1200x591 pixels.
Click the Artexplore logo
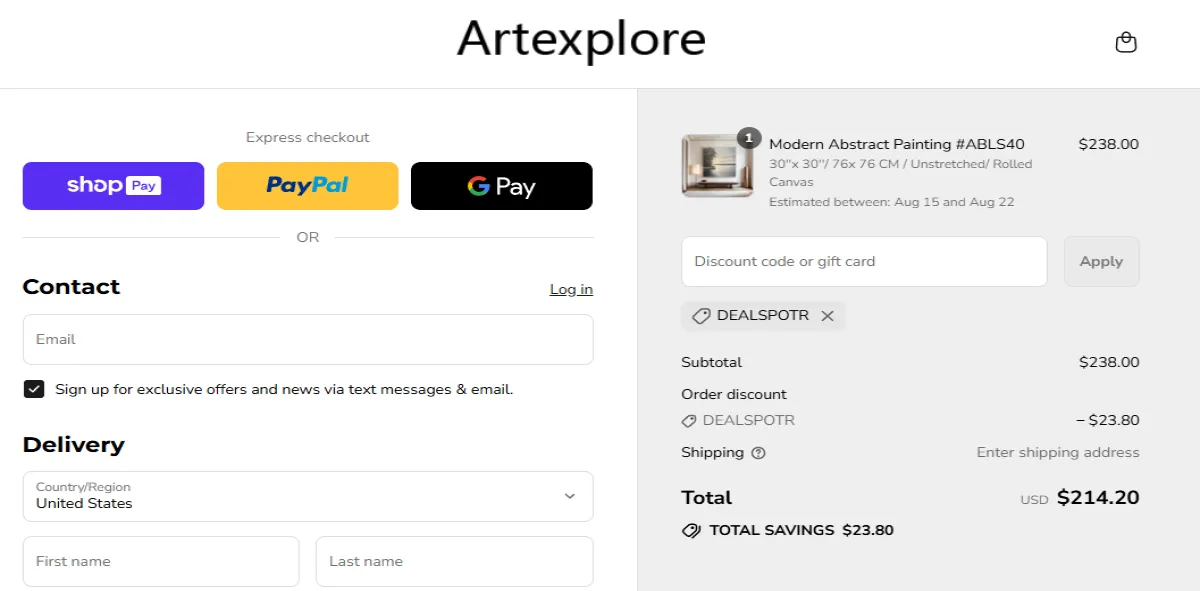click(580, 40)
